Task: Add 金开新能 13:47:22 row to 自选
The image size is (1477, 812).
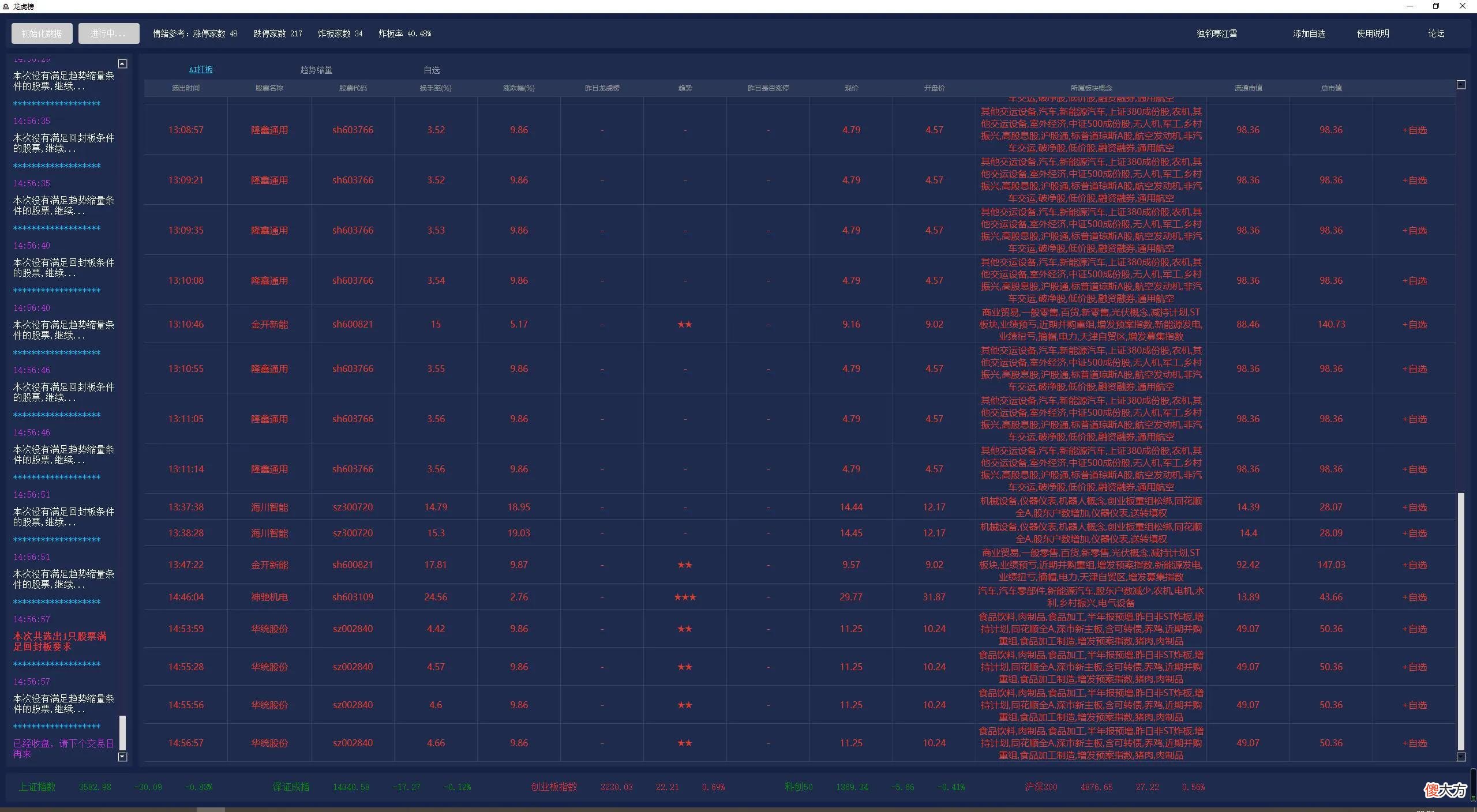Action: (1414, 565)
